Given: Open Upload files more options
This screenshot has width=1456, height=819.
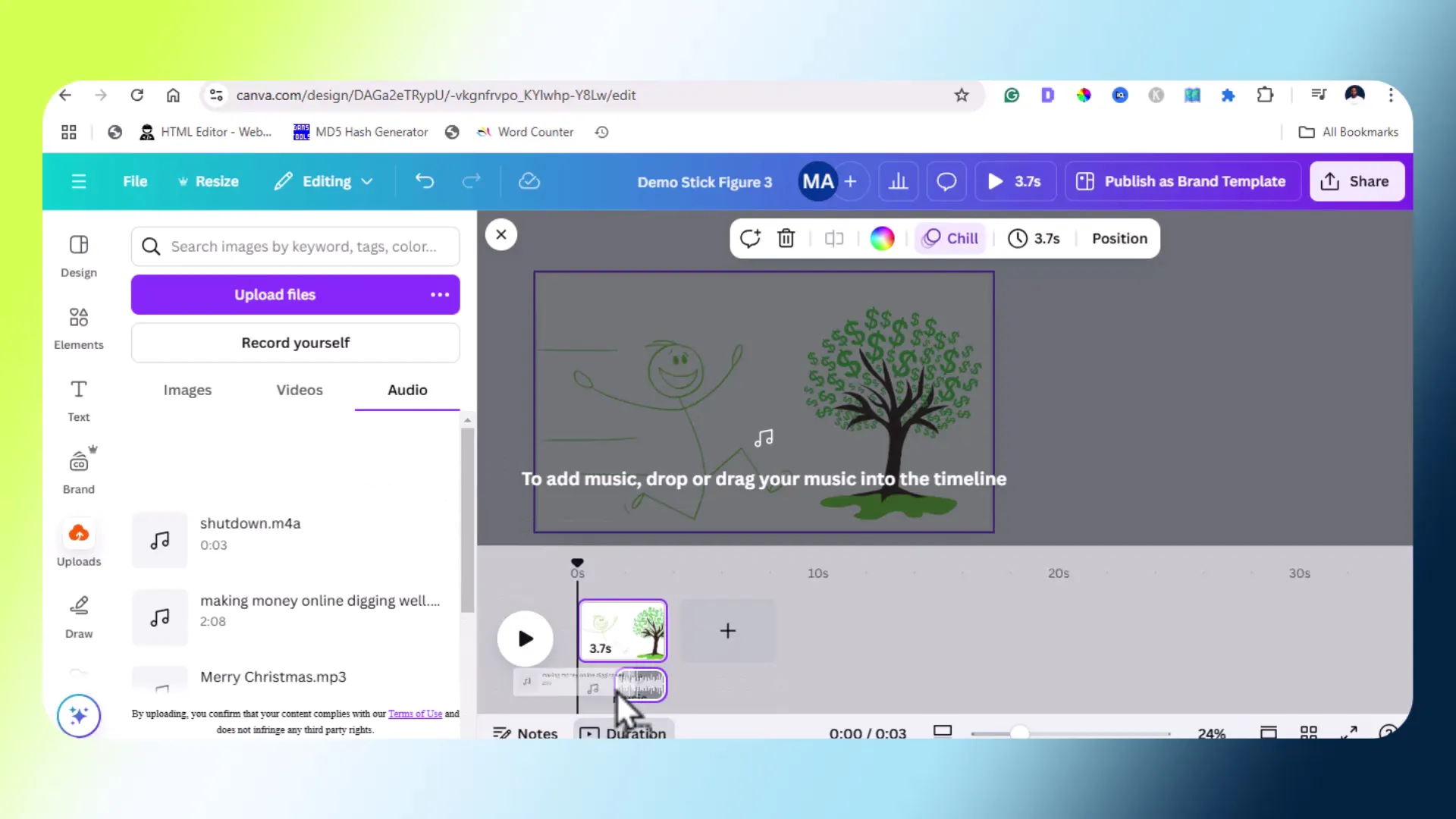Looking at the screenshot, I should point(440,294).
